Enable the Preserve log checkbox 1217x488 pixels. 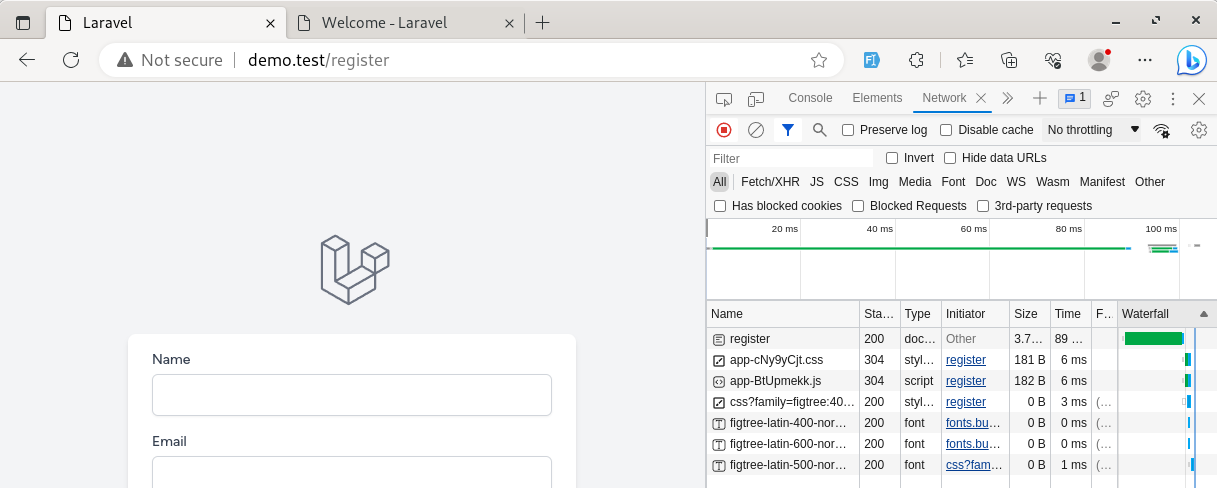848,130
